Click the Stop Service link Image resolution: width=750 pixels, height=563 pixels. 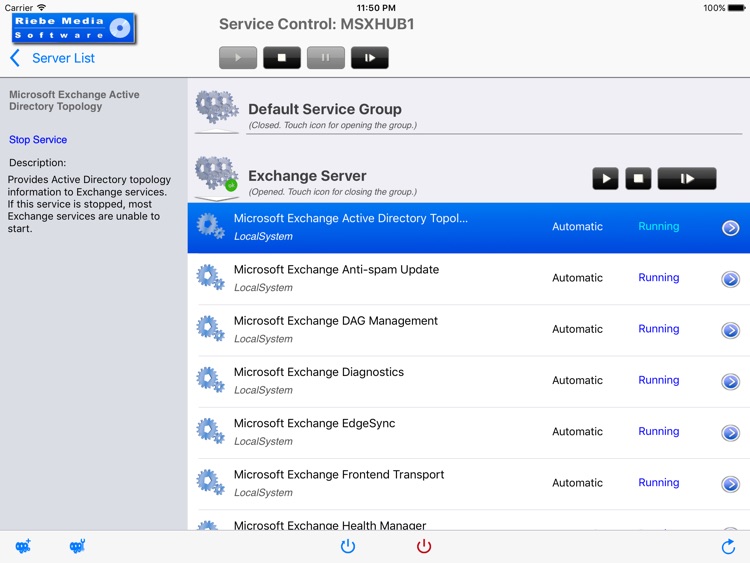[x=38, y=140]
